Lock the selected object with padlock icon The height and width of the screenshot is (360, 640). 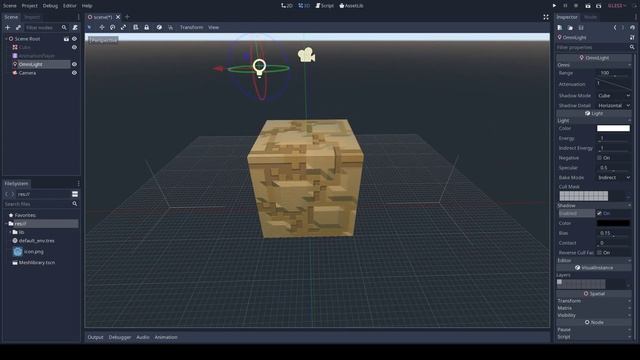[147, 27]
